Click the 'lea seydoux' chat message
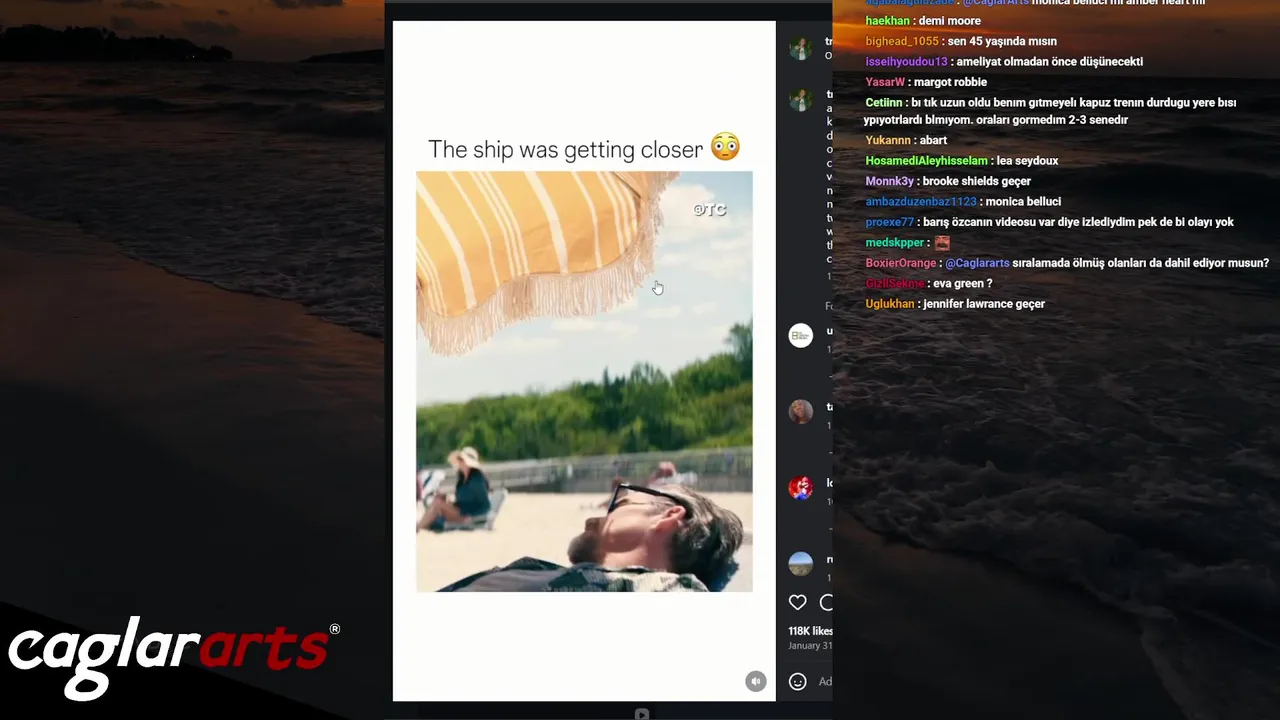This screenshot has width=1280, height=720. tap(1027, 161)
